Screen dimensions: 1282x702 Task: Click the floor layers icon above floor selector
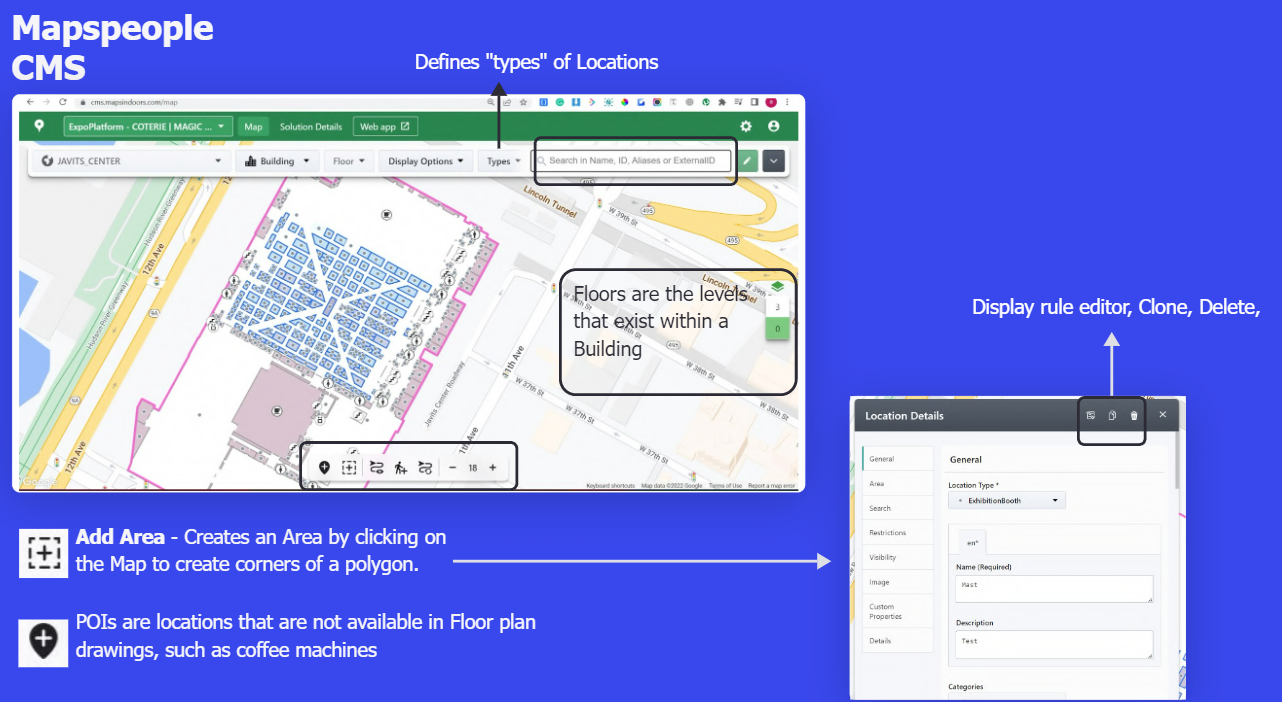pyautogui.click(x=777, y=287)
